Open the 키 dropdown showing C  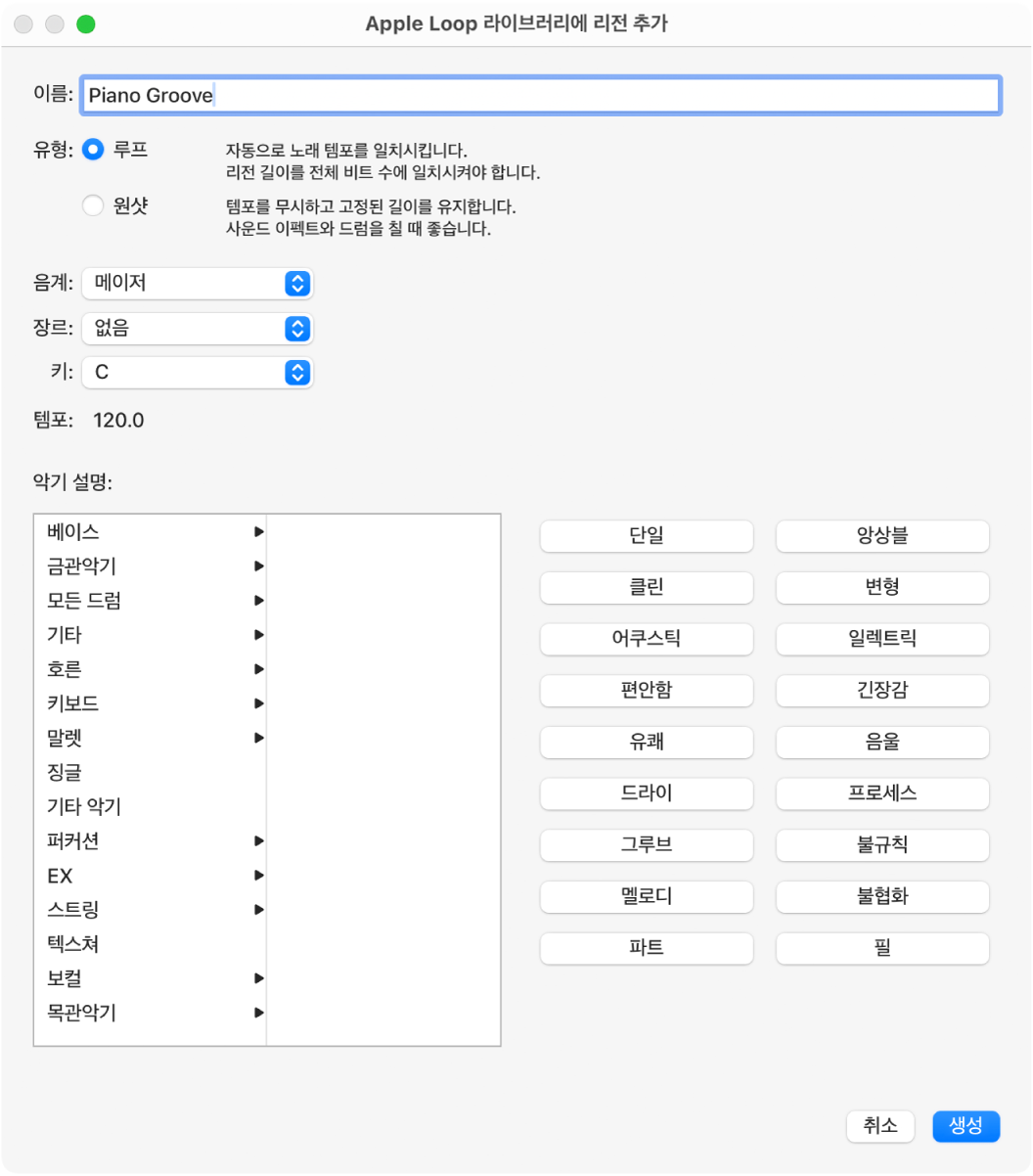198,373
